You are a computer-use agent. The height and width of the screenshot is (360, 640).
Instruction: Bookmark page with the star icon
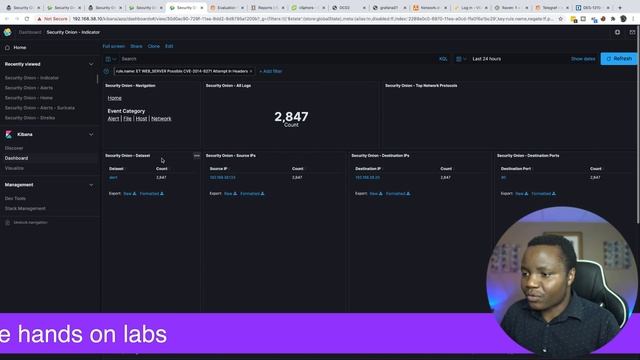pos(560,19)
